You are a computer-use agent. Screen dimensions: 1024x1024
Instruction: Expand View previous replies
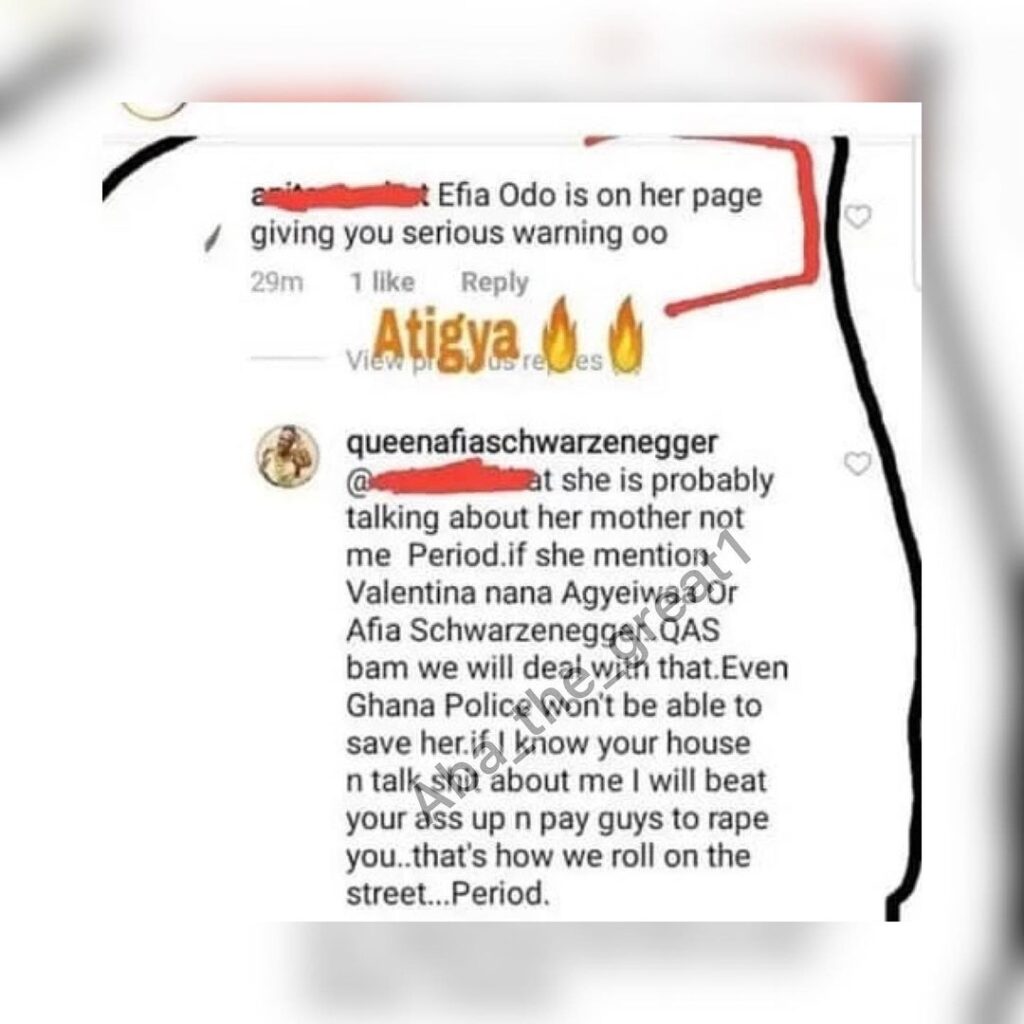[x=474, y=360]
